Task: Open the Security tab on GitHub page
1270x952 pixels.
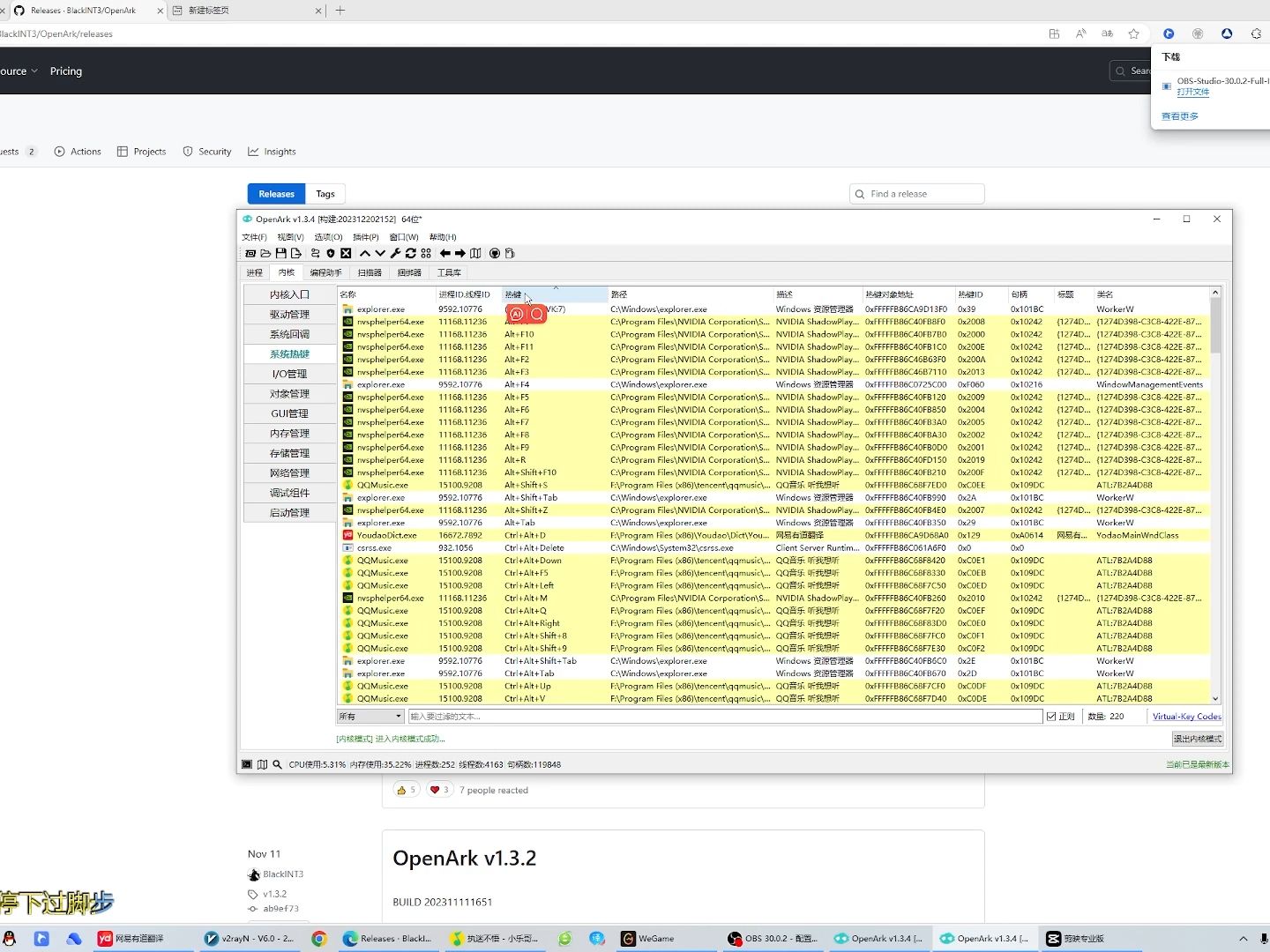Action: [206, 152]
